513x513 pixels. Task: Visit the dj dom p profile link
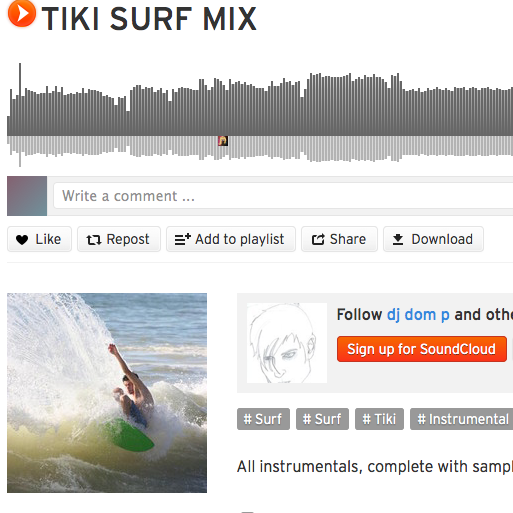tap(418, 315)
